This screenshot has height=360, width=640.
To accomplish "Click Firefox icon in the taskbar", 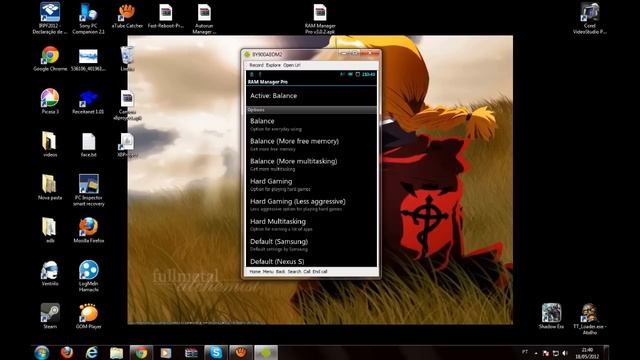I will point(67,353).
